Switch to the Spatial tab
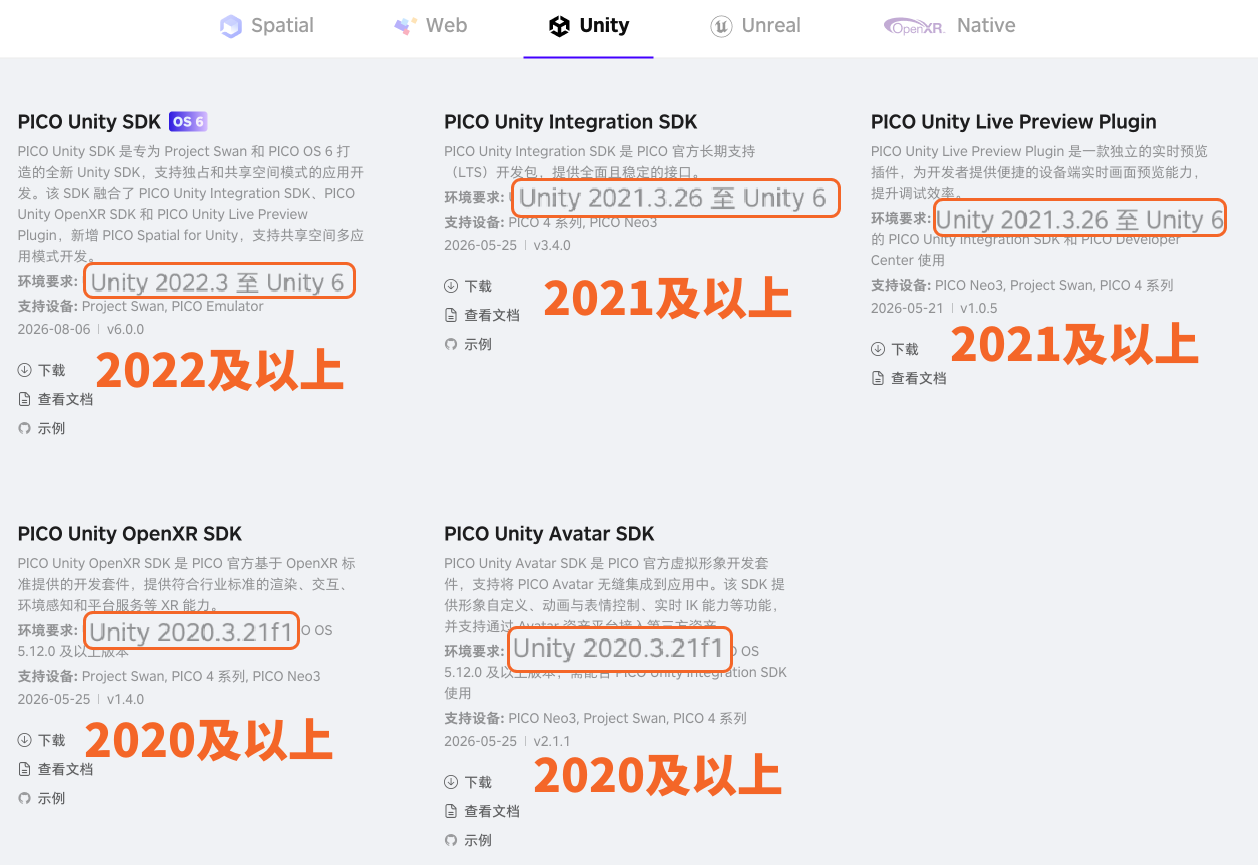 point(267,26)
